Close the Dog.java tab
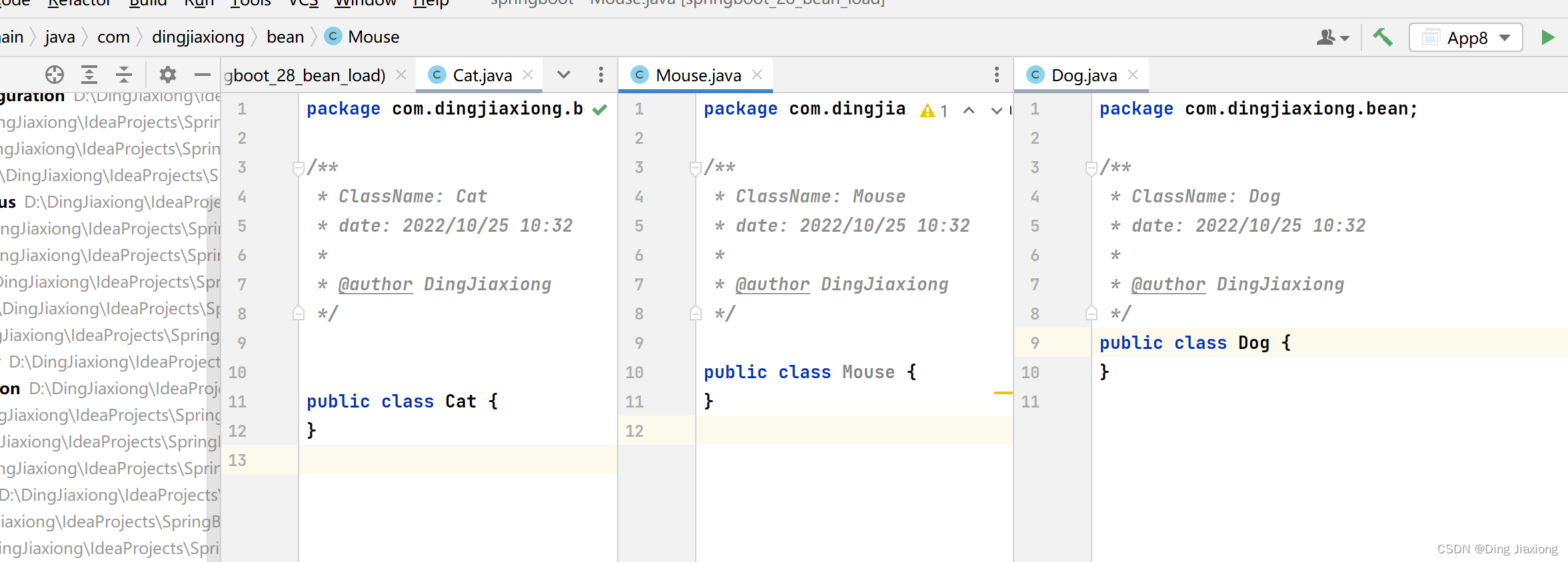Viewport: 1568px width, 562px height. click(1133, 75)
